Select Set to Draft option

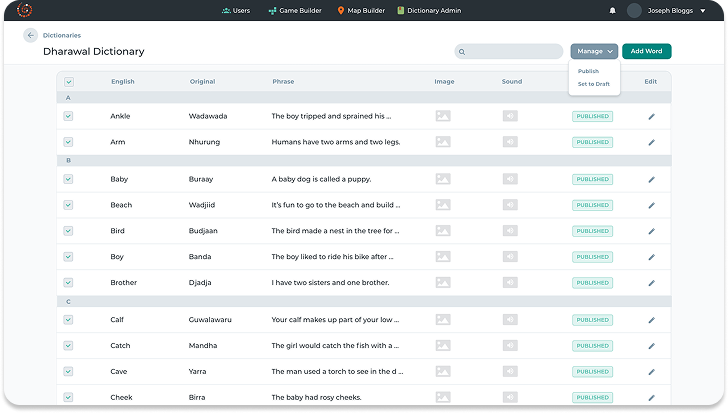tap(594, 84)
